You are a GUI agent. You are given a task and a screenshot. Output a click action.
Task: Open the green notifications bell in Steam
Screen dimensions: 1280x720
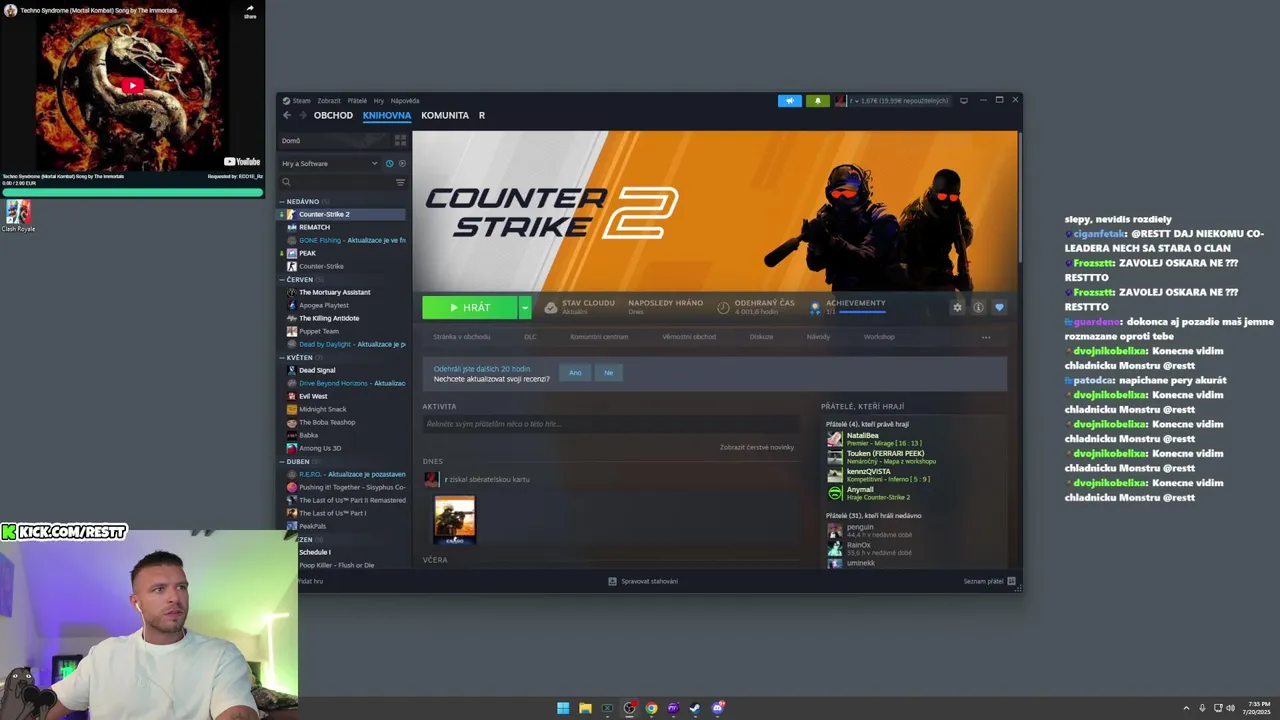click(x=818, y=101)
